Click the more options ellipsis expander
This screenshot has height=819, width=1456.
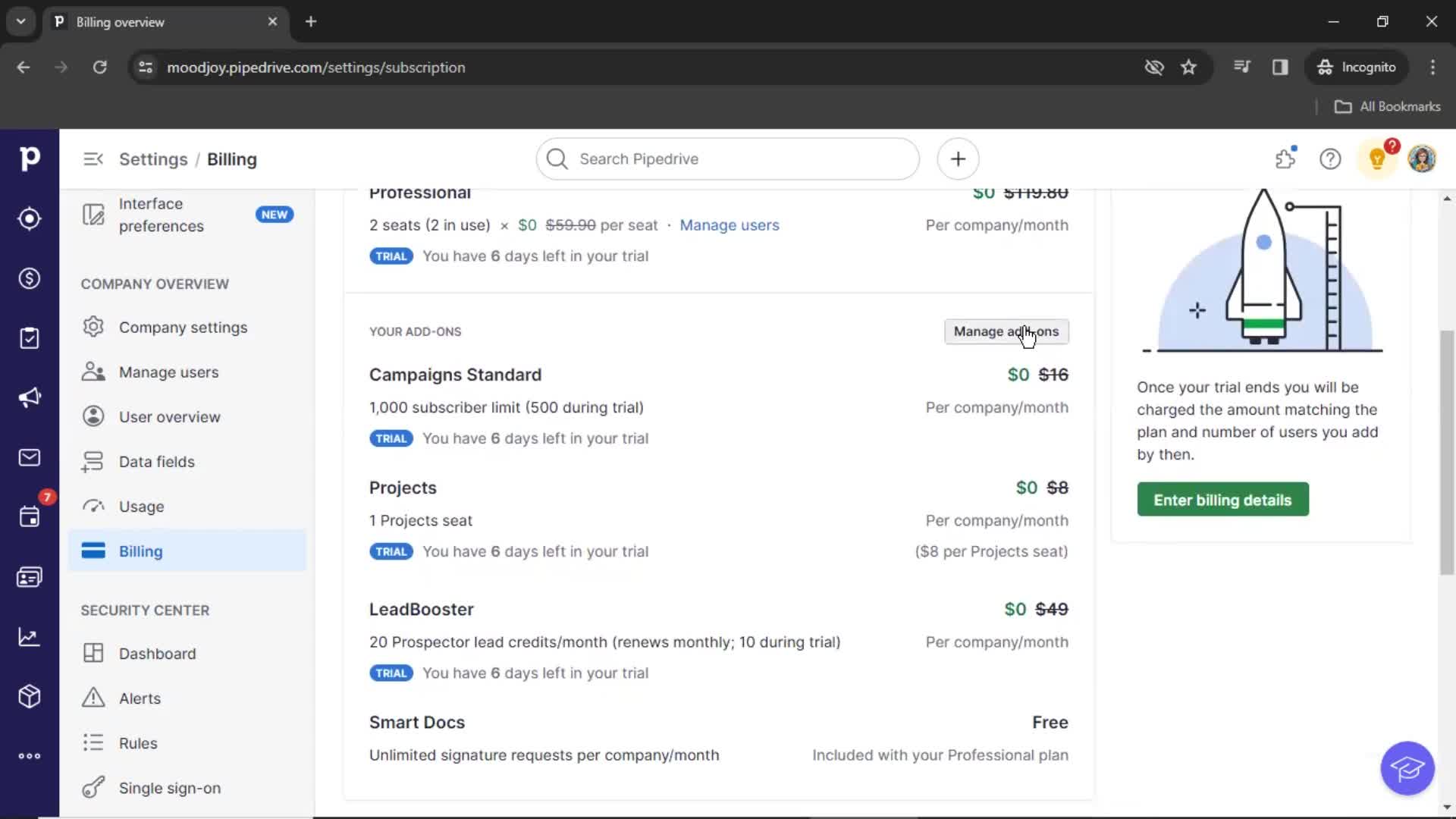click(x=29, y=755)
